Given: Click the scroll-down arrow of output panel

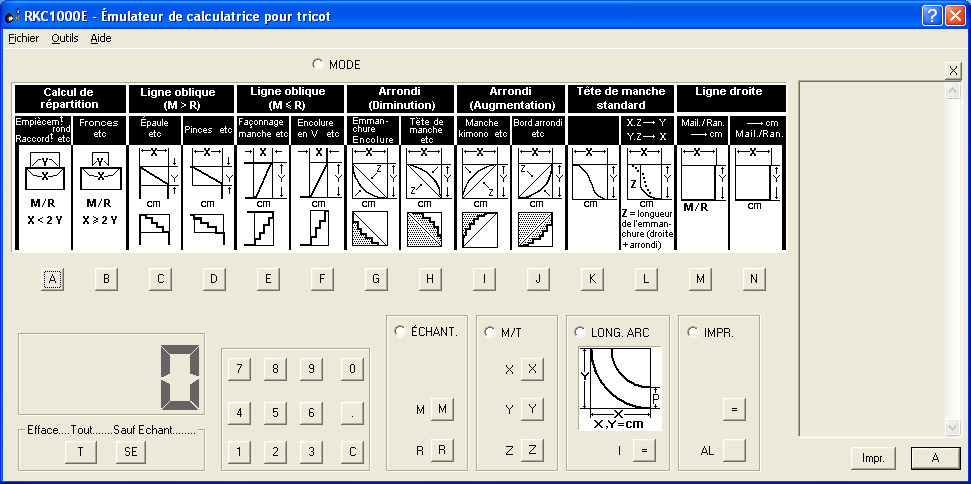Looking at the screenshot, I should [952, 428].
